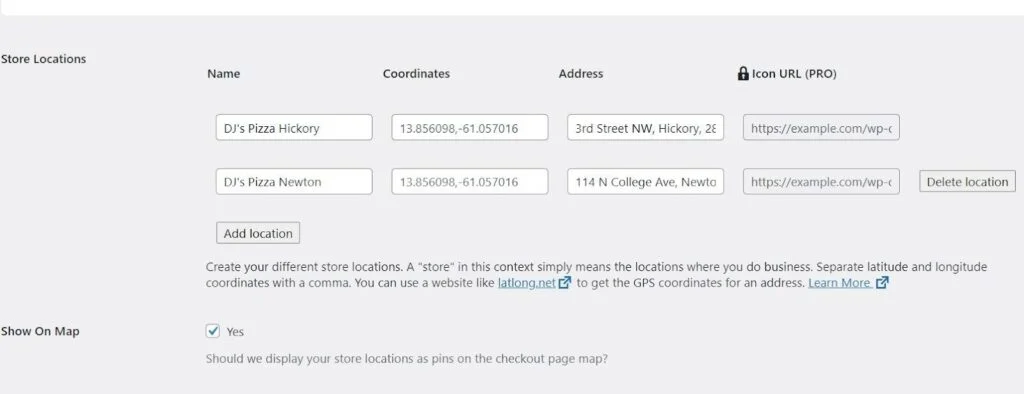The width and height of the screenshot is (1024, 394).
Task: Click the Add location button
Action: (x=258, y=233)
